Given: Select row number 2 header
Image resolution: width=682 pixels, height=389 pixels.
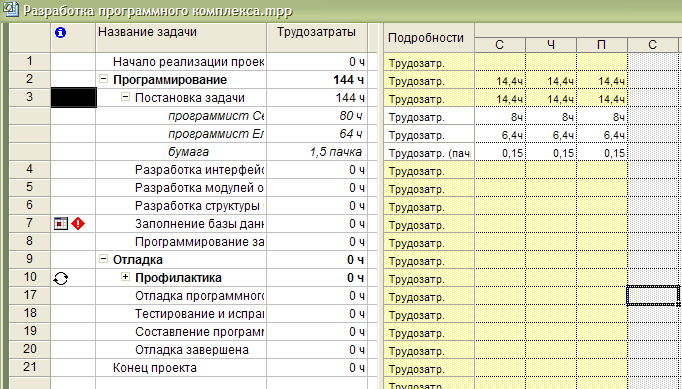Looking at the screenshot, I should [x=30, y=80].
